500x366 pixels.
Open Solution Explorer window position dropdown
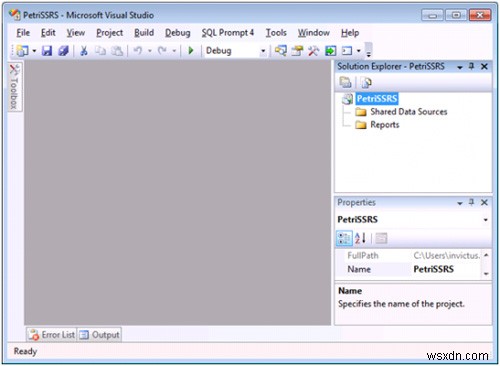pyautogui.click(x=460, y=67)
